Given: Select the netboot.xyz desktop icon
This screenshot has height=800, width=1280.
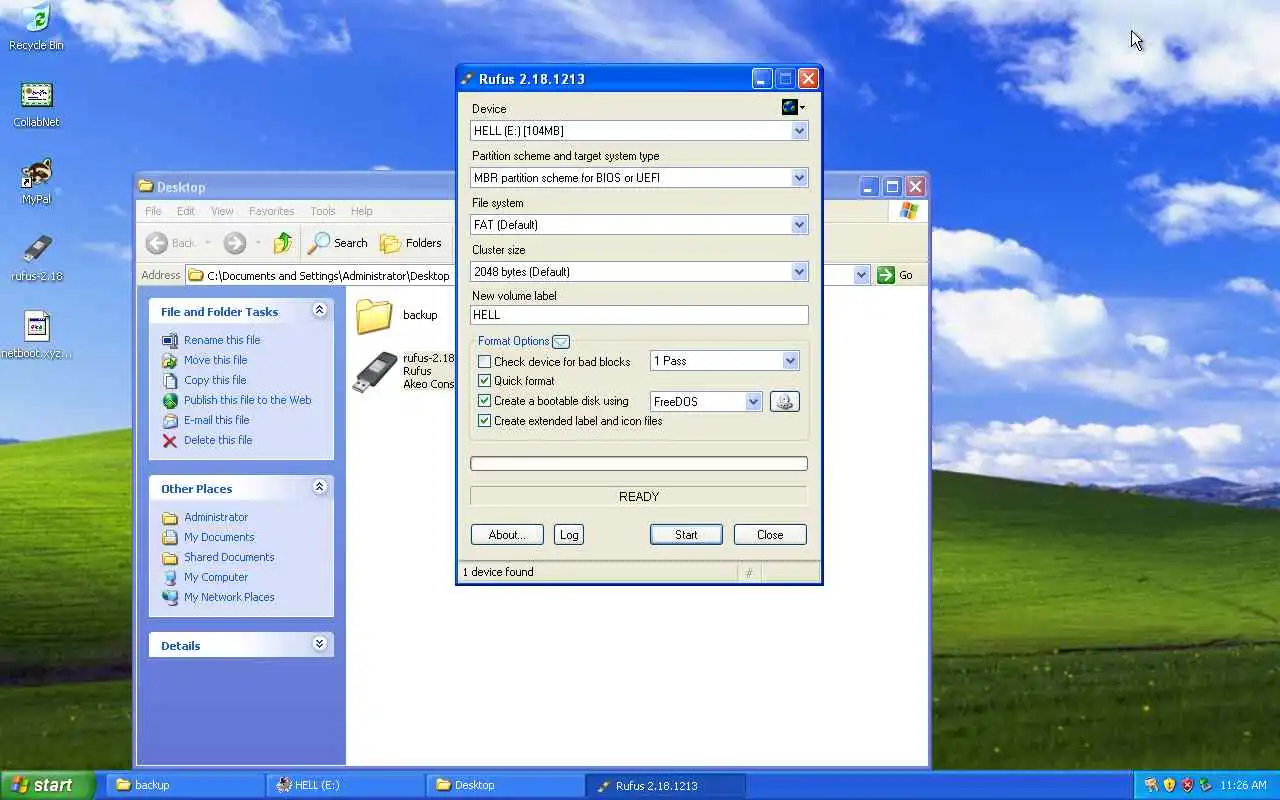Looking at the screenshot, I should 37,335.
